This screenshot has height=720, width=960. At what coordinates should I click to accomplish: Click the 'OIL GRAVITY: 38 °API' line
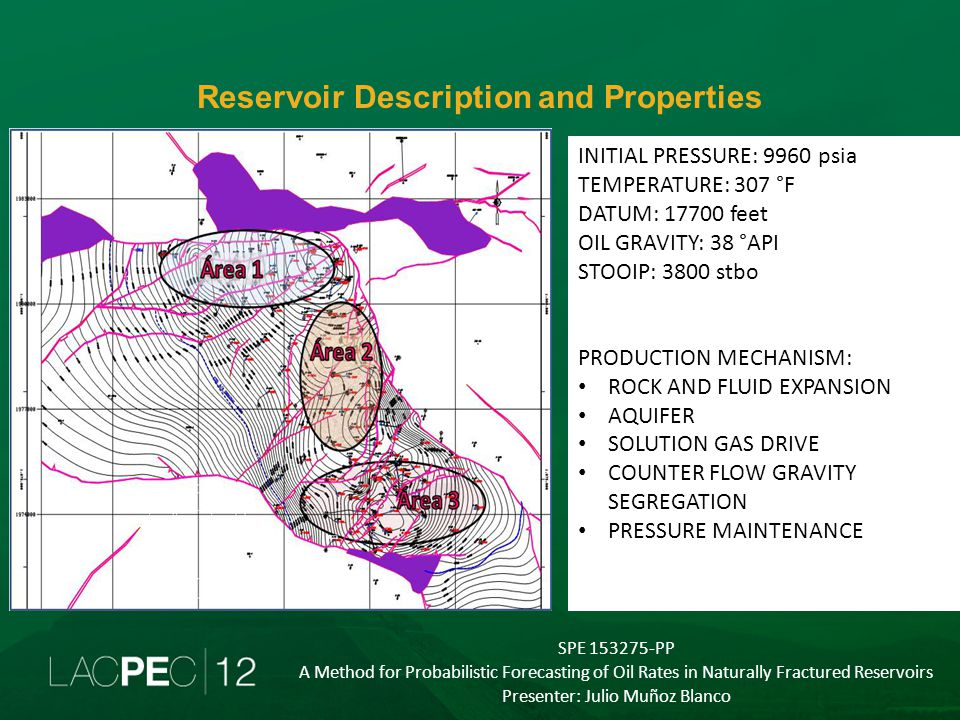[x=678, y=242]
